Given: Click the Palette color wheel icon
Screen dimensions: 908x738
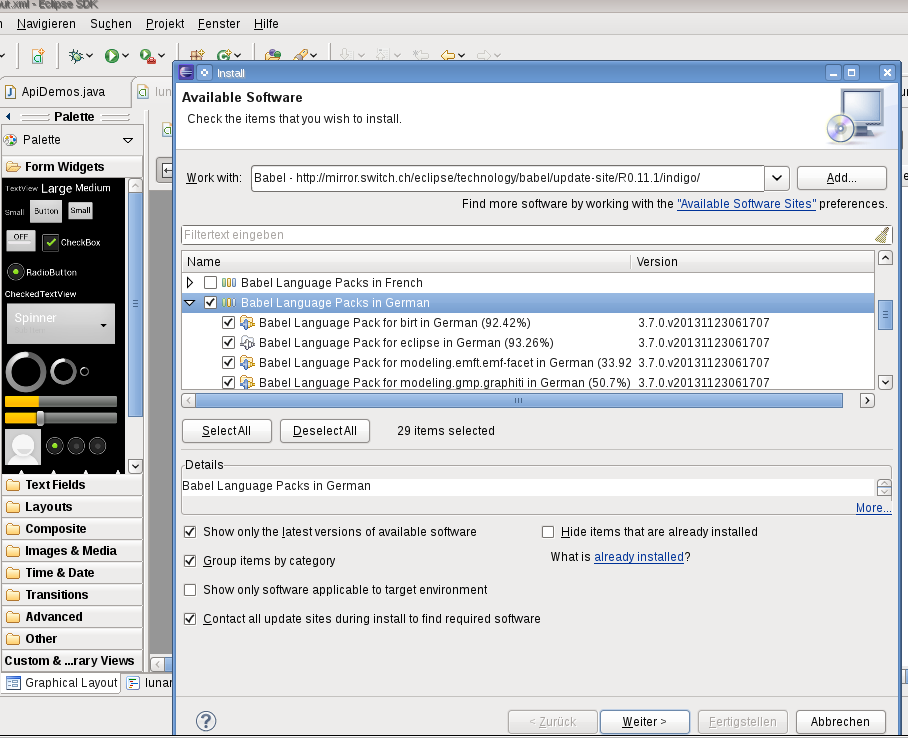Looking at the screenshot, I should tap(11, 140).
